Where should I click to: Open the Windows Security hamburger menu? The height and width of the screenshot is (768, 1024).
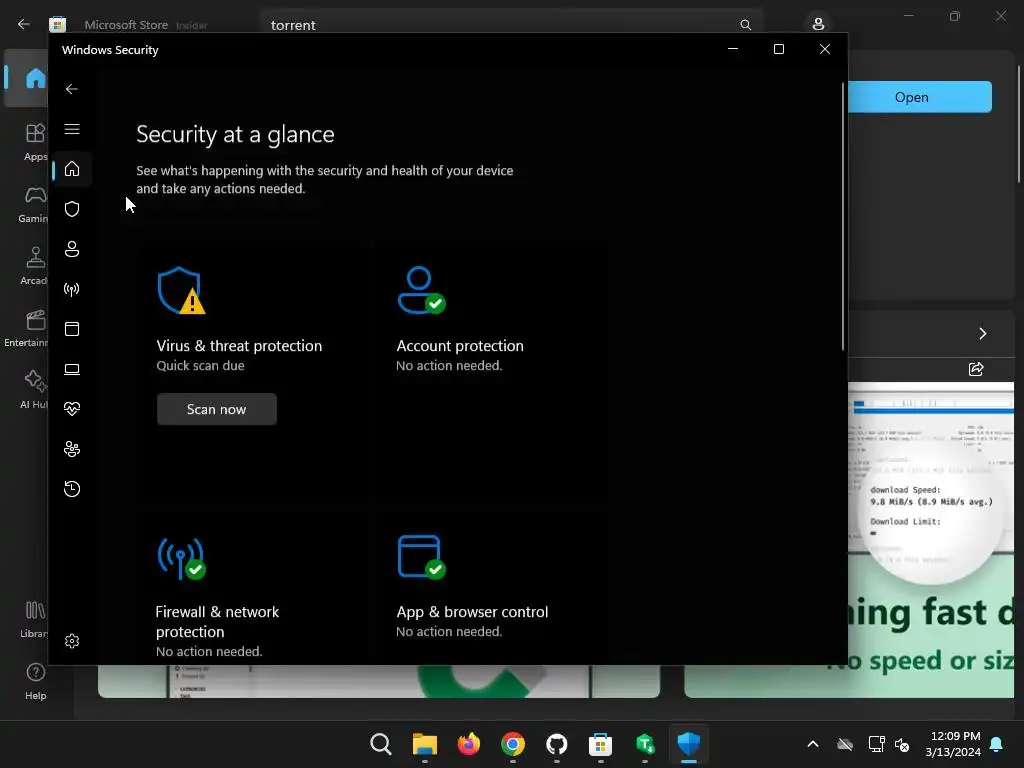[72, 129]
